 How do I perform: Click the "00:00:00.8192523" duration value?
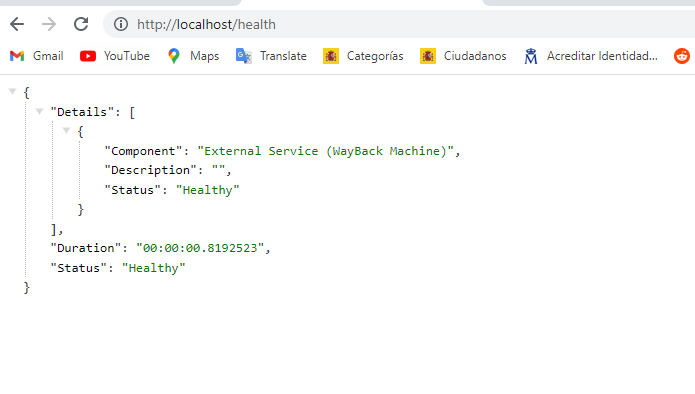point(200,248)
